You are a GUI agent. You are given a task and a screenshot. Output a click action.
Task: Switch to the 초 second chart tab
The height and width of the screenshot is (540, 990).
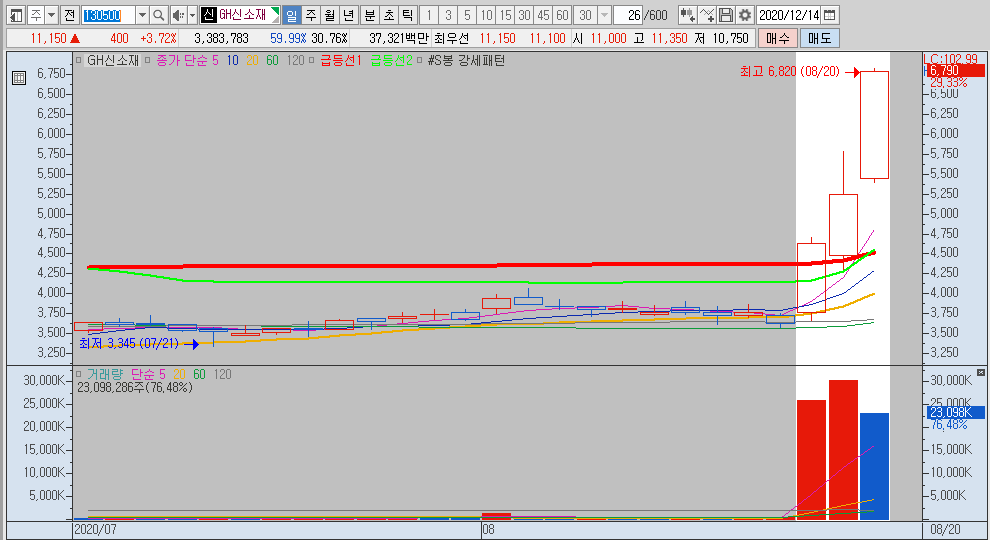389,15
